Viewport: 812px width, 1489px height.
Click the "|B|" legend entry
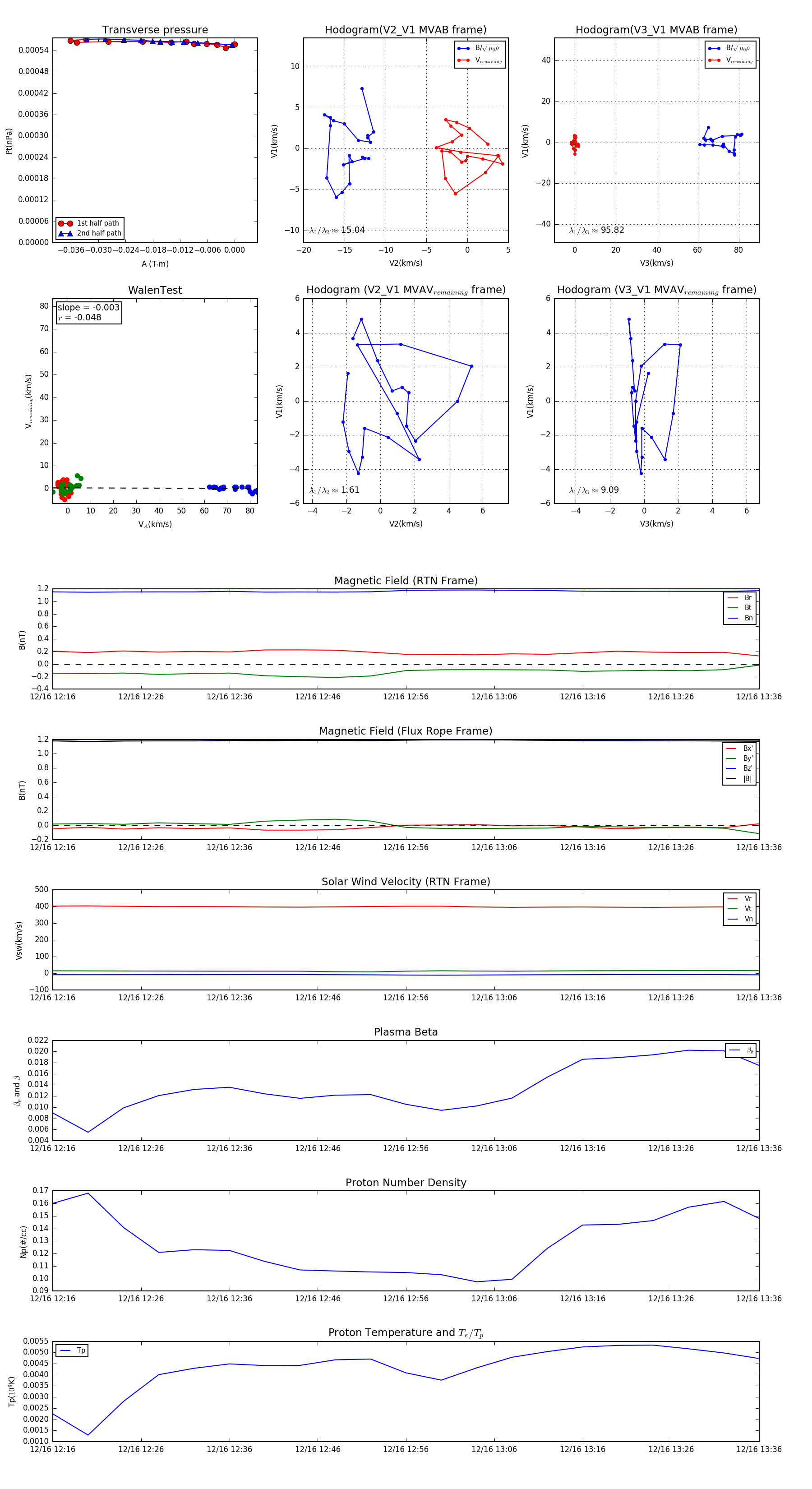739,779
